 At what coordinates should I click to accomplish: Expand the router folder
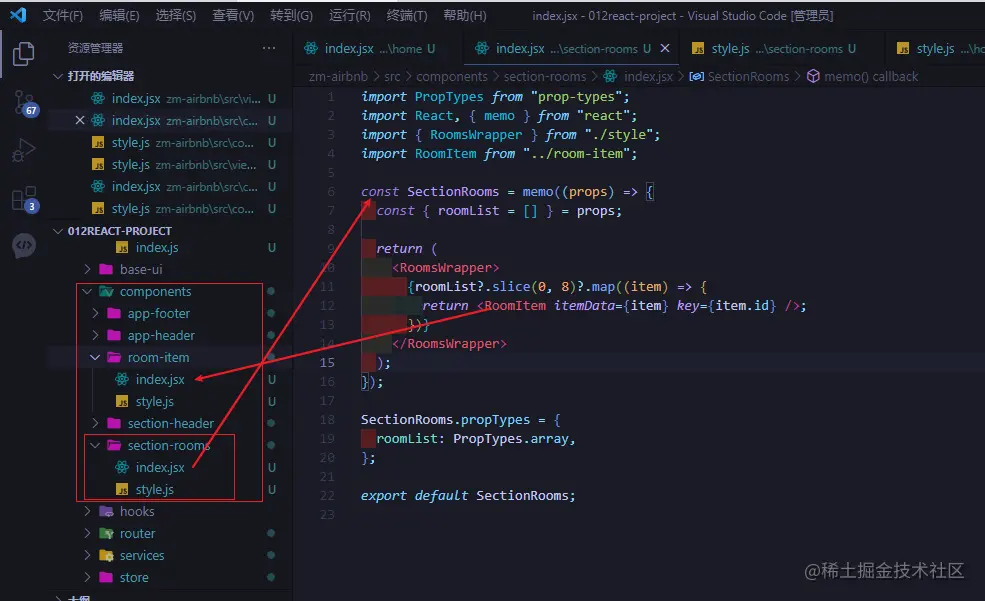click(x=87, y=533)
